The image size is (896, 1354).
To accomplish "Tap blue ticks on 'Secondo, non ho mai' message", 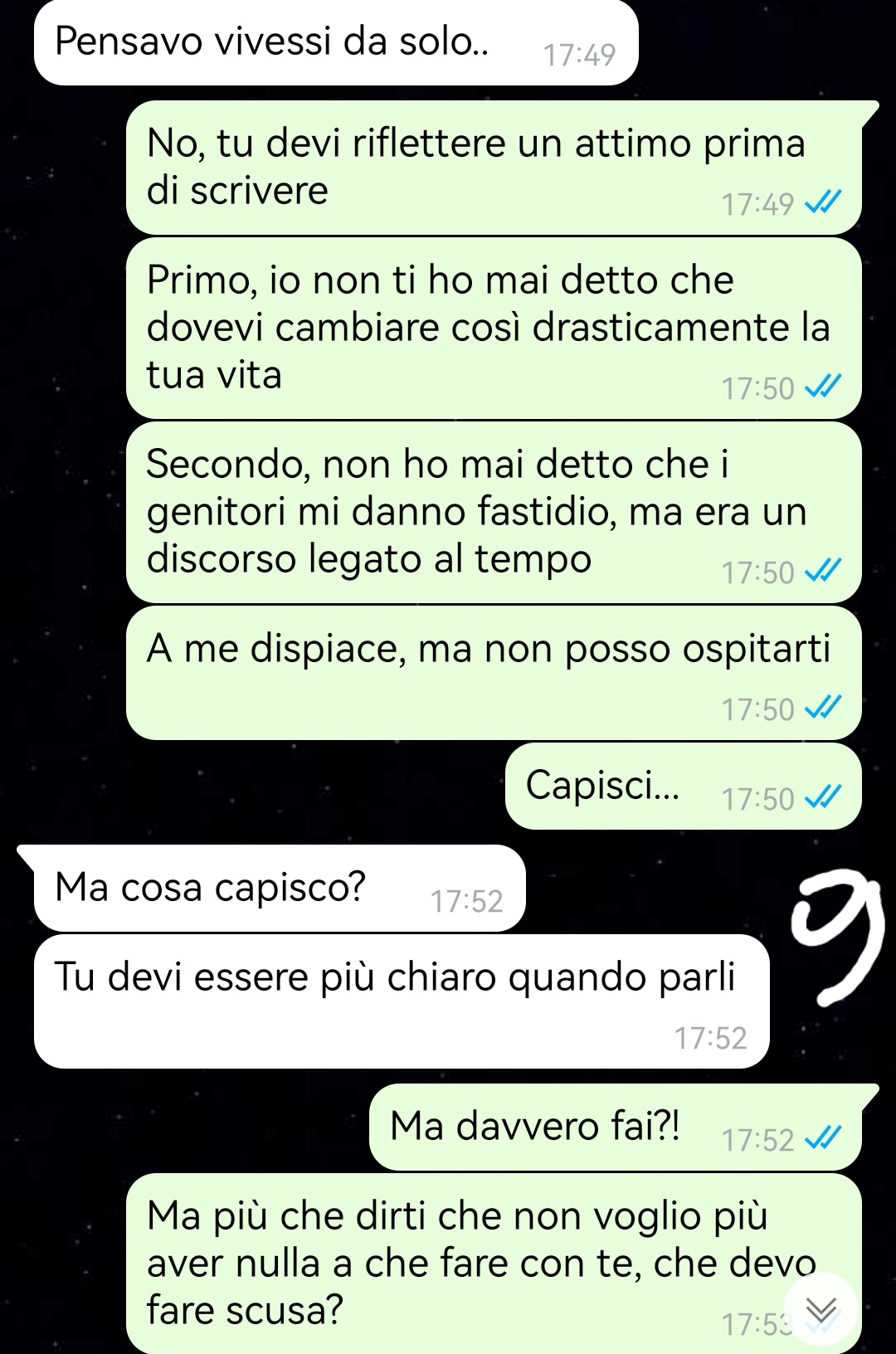I will (824, 572).
